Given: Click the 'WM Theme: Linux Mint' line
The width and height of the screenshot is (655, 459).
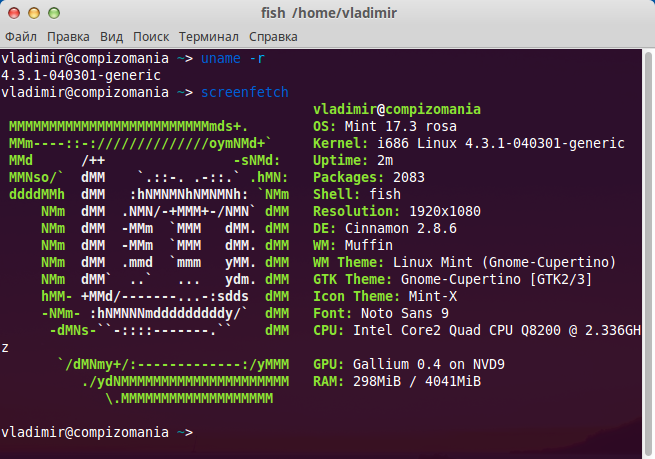Looking at the screenshot, I should pos(465,262).
